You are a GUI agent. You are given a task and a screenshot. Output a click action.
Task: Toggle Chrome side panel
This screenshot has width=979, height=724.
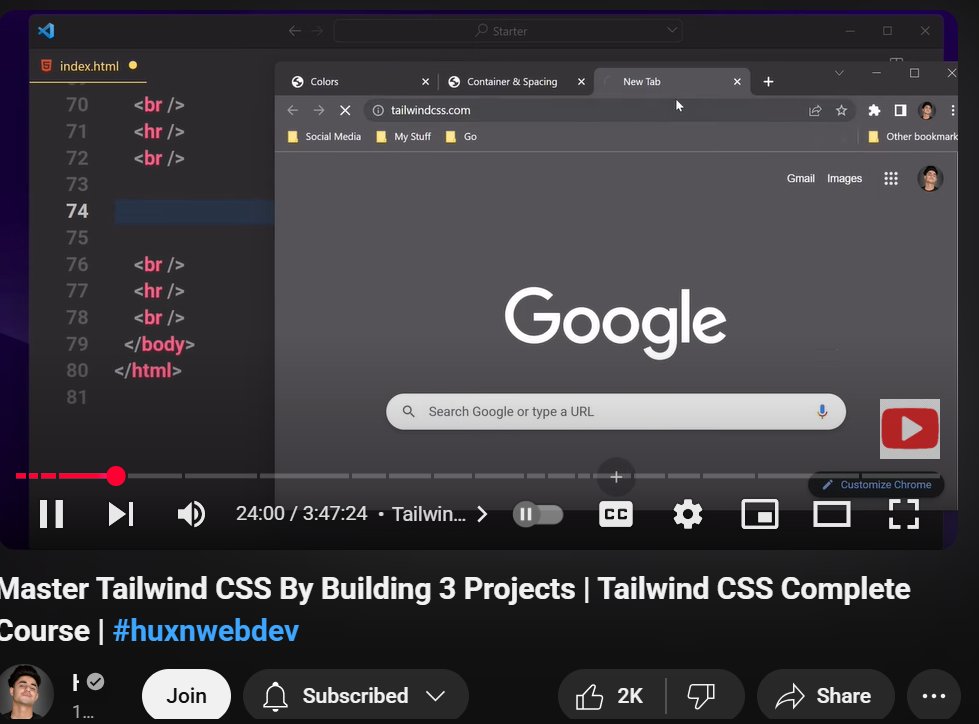click(x=900, y=110)
